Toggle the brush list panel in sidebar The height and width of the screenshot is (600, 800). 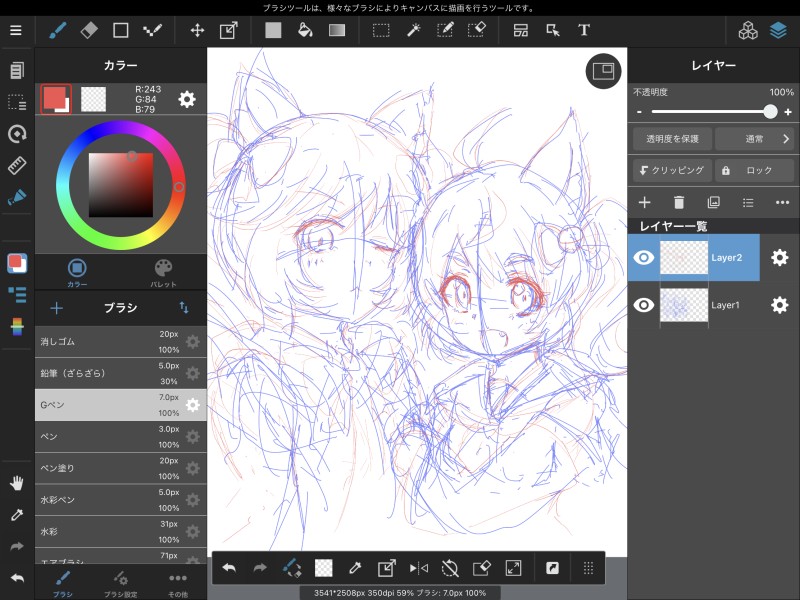[17, 294]
